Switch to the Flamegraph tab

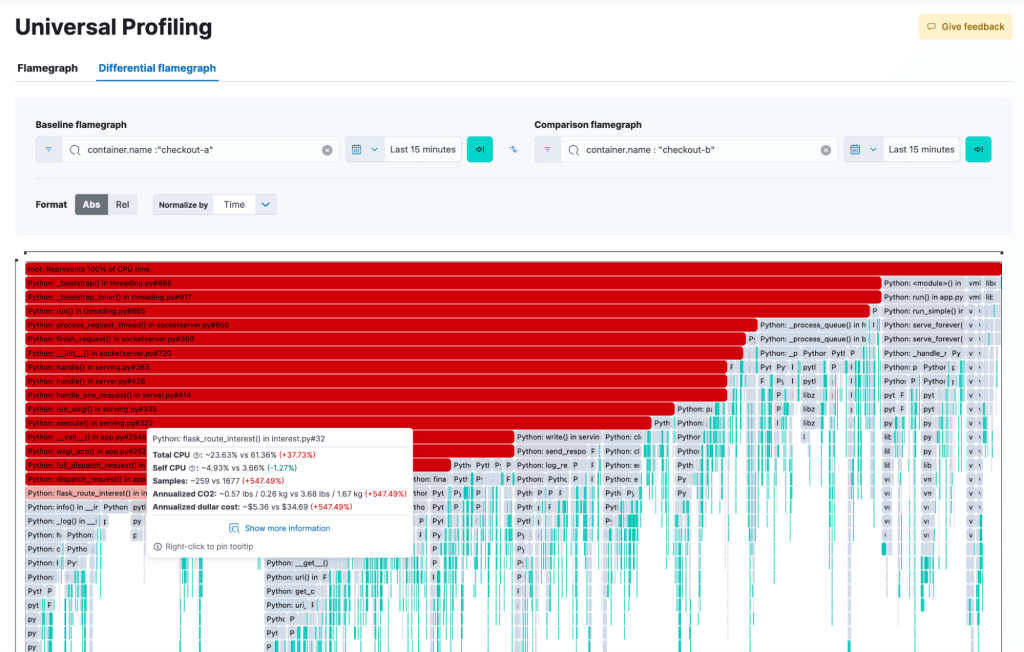coord(48,68)
